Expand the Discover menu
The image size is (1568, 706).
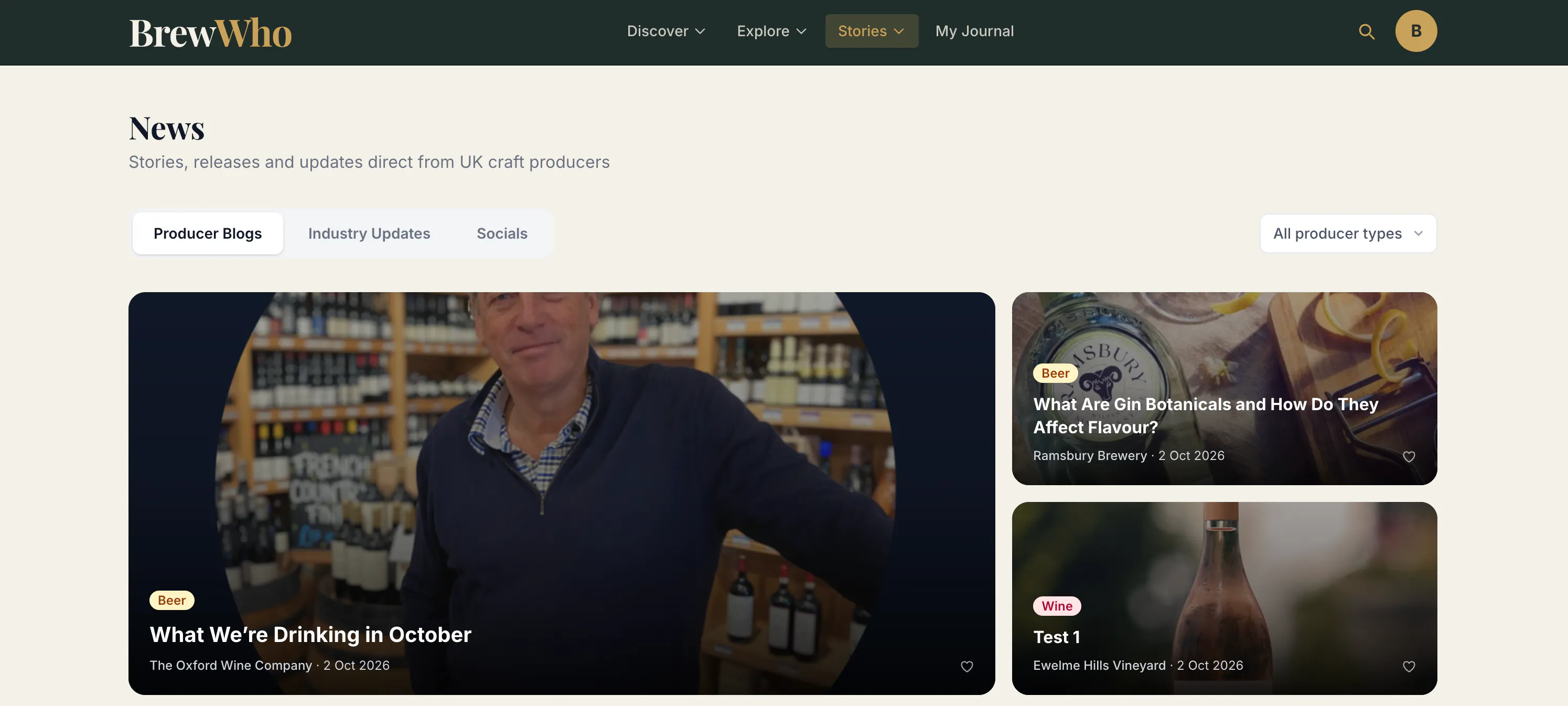tap(666, 31)
